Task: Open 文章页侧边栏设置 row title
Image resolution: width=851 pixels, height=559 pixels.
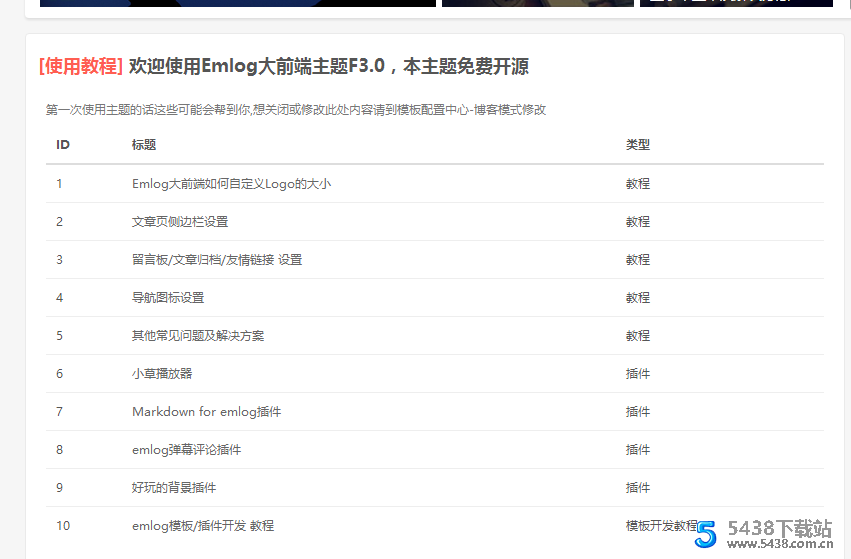Action: pyautogui.click(x=180, y=222)
